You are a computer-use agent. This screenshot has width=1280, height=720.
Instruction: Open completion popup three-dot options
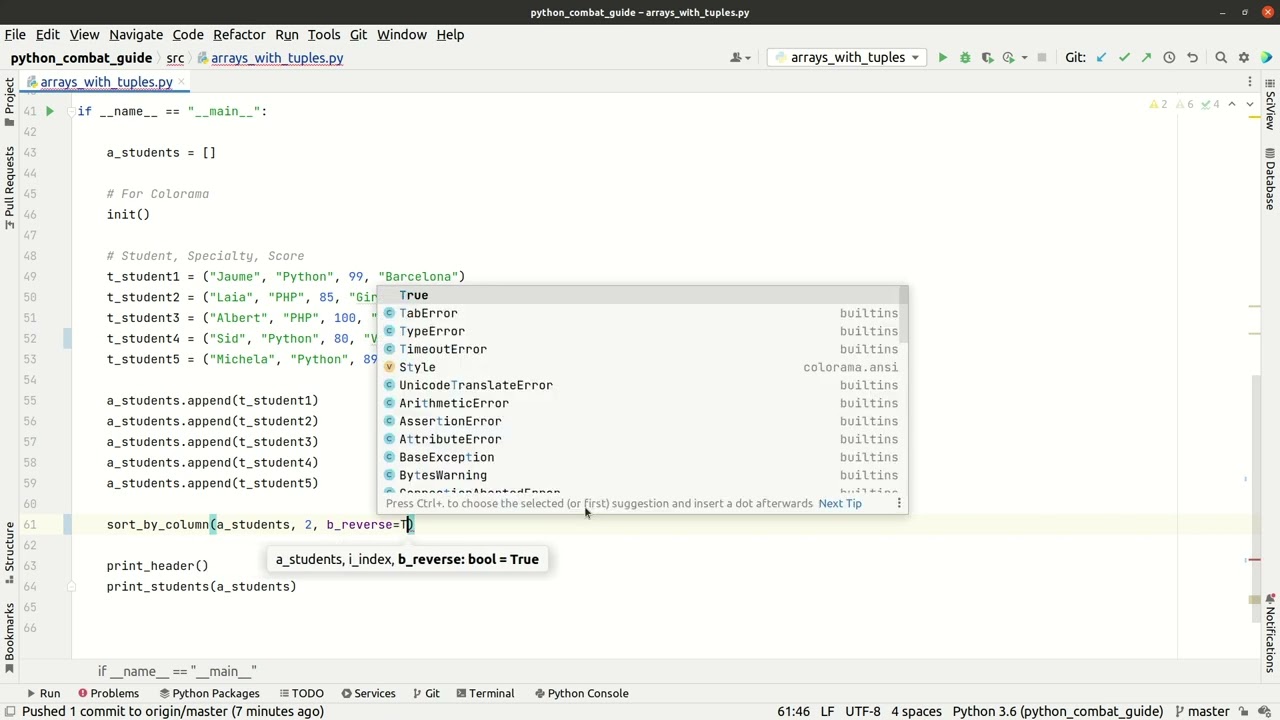pyautogui.click(x=899, y=503)
